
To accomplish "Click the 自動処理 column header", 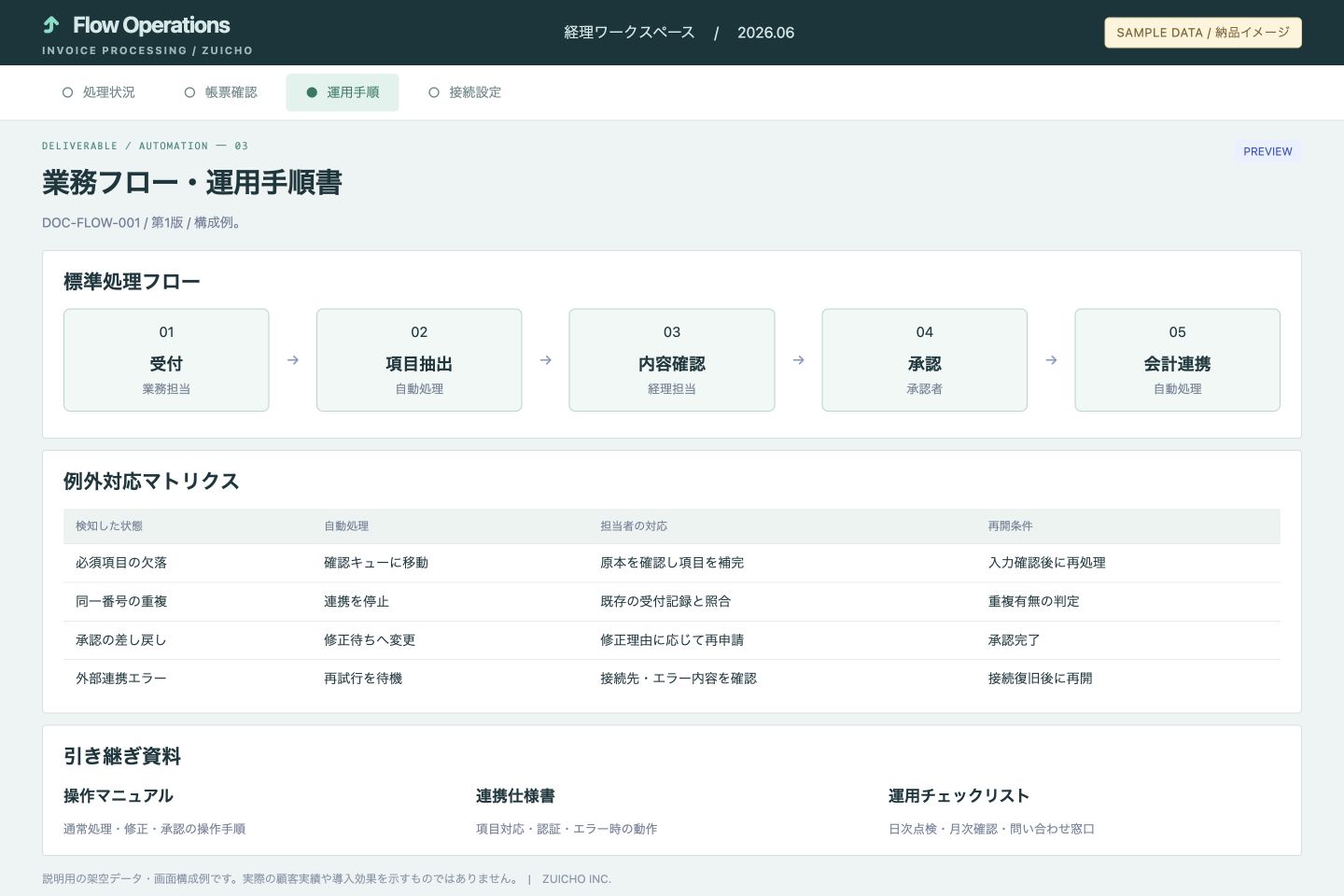I will point(346,526).
